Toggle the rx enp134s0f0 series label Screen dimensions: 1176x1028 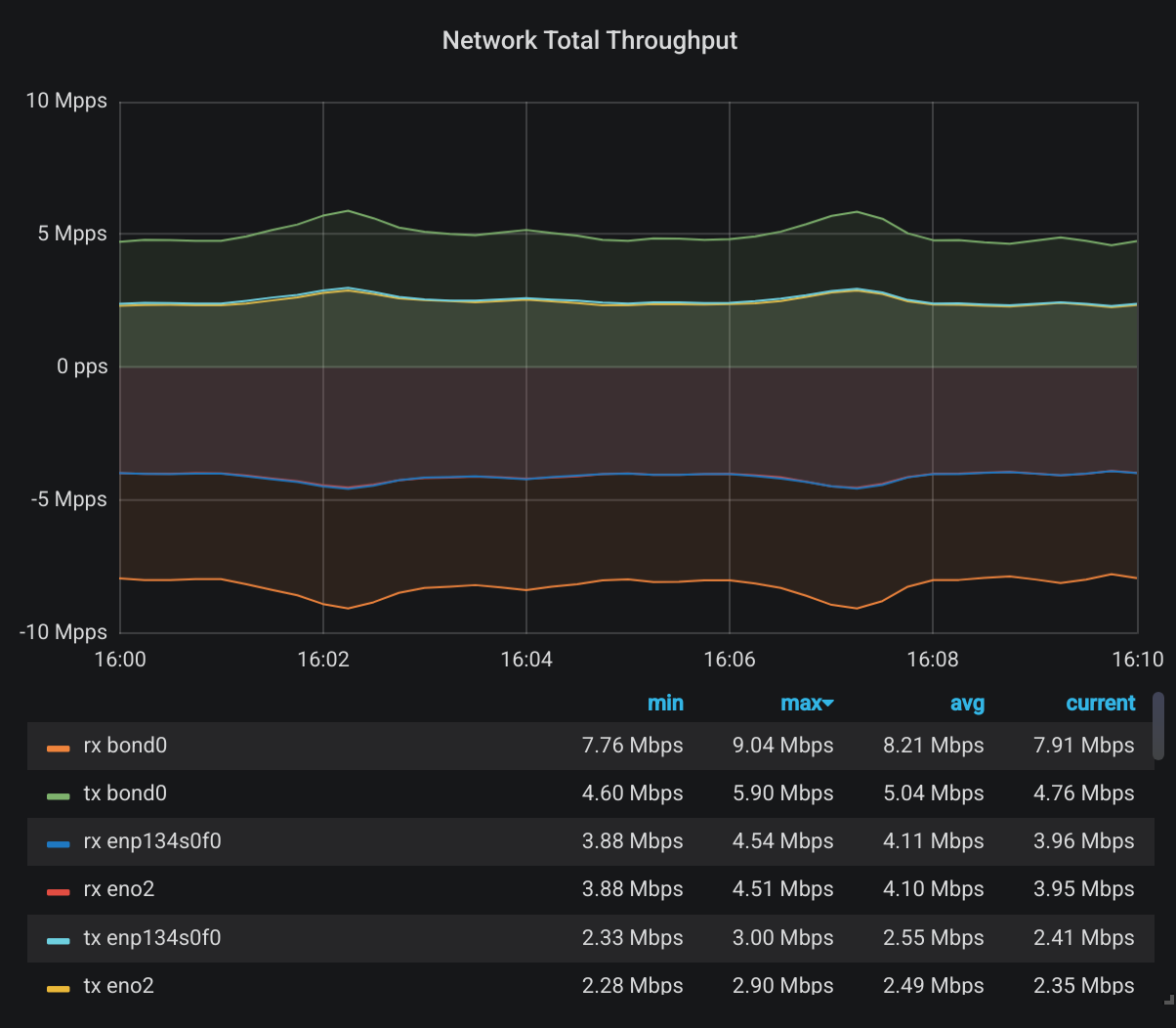[x=152, y=841]
